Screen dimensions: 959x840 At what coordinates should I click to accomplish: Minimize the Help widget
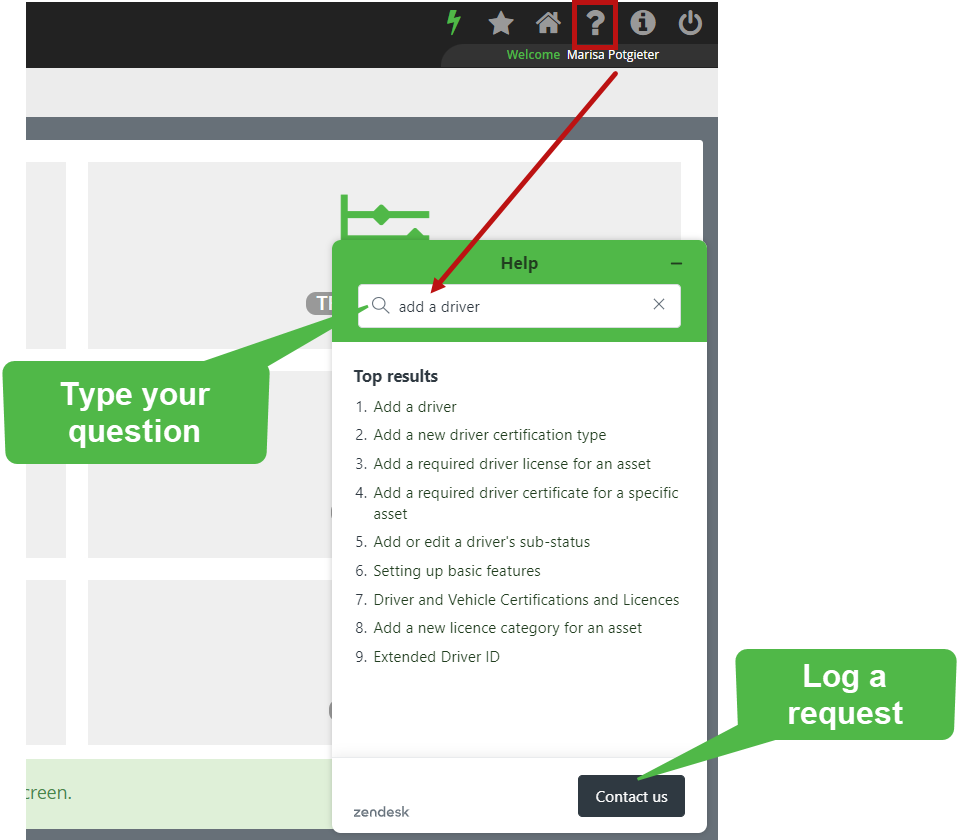[x=676, y=264]
